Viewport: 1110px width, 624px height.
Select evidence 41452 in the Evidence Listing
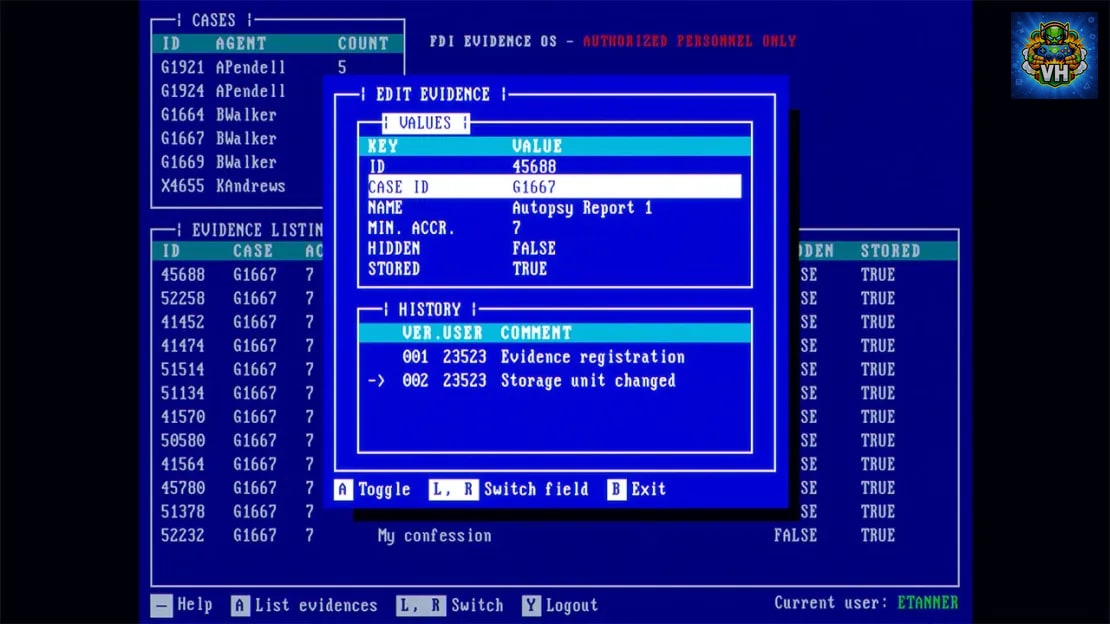point(238,322)
